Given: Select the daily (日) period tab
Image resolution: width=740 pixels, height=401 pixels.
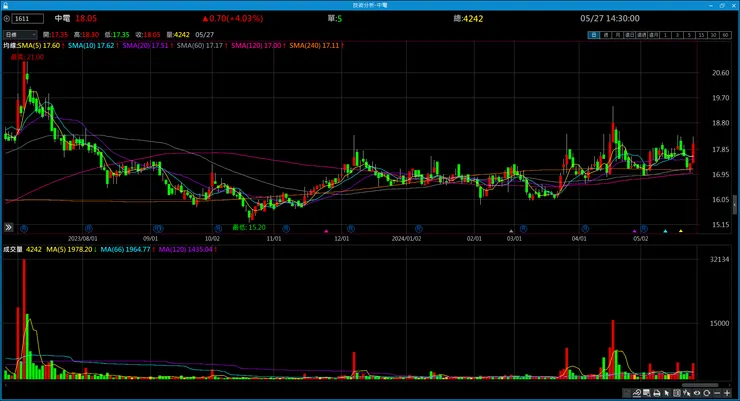Looking at the screenshot, I should [x=594, y=35].
